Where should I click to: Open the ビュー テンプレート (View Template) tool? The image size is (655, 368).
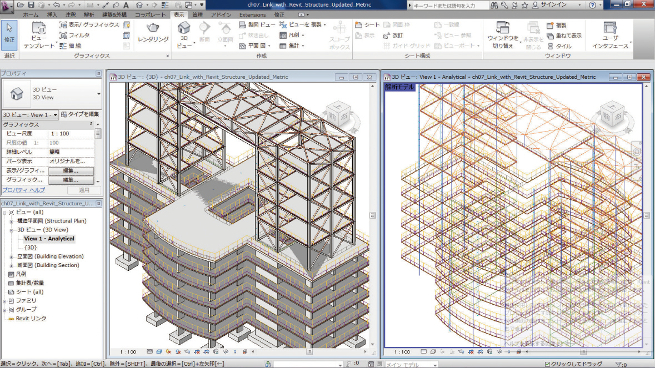39,35
